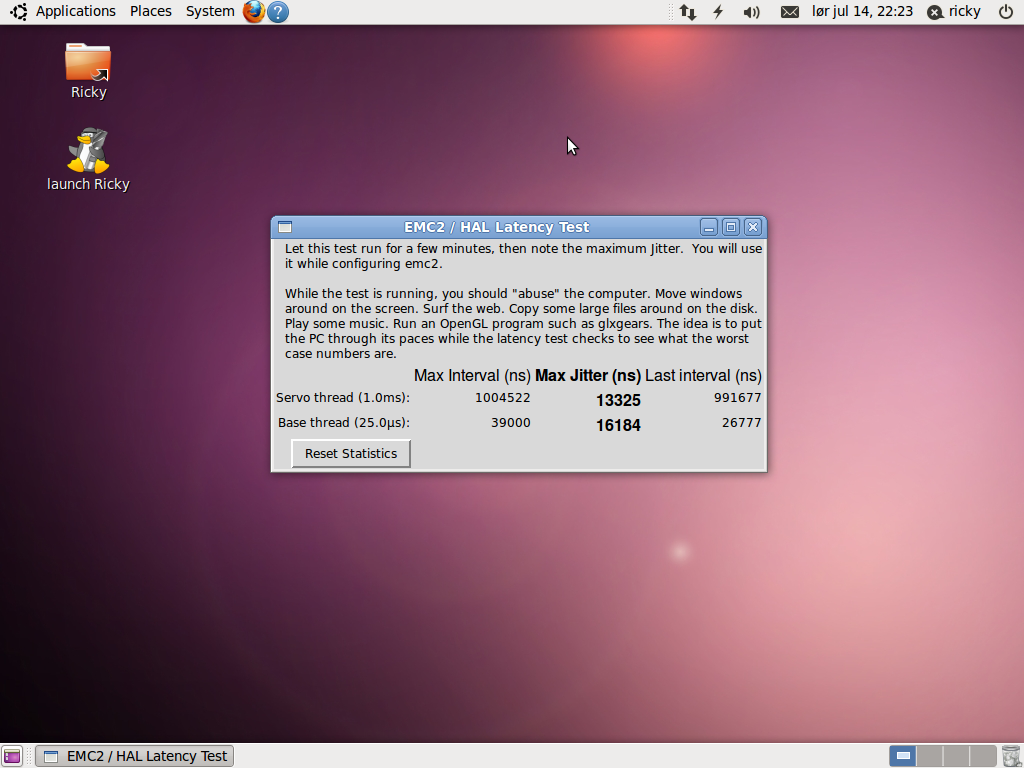Open the Trash icon in bottom panel

tap(1011, 756)
